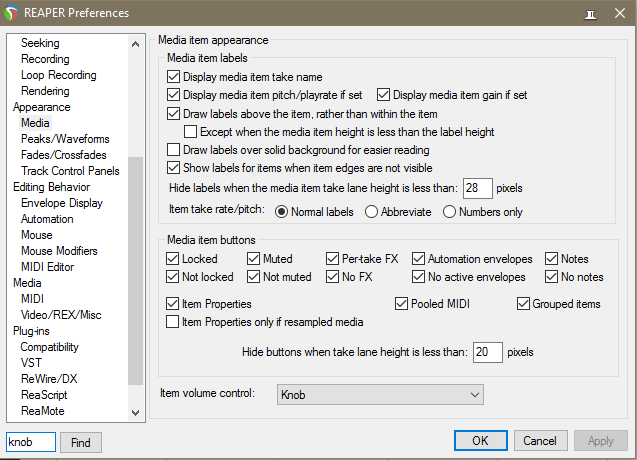Open the Seeking preferences page
Viewport: 637px width, 460px height.
click(x=40, y=43)
